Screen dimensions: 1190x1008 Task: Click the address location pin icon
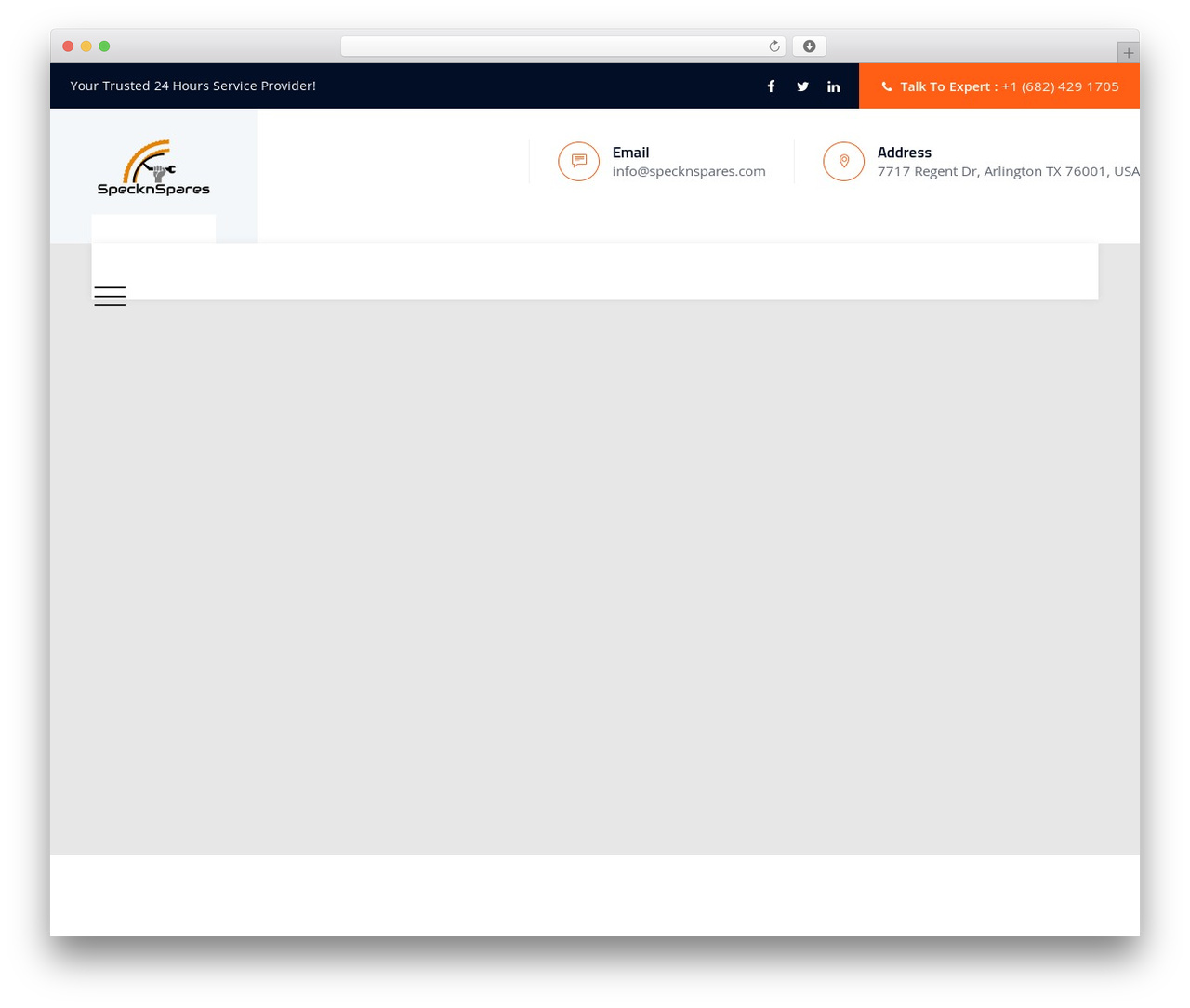[x=843, y=161]
